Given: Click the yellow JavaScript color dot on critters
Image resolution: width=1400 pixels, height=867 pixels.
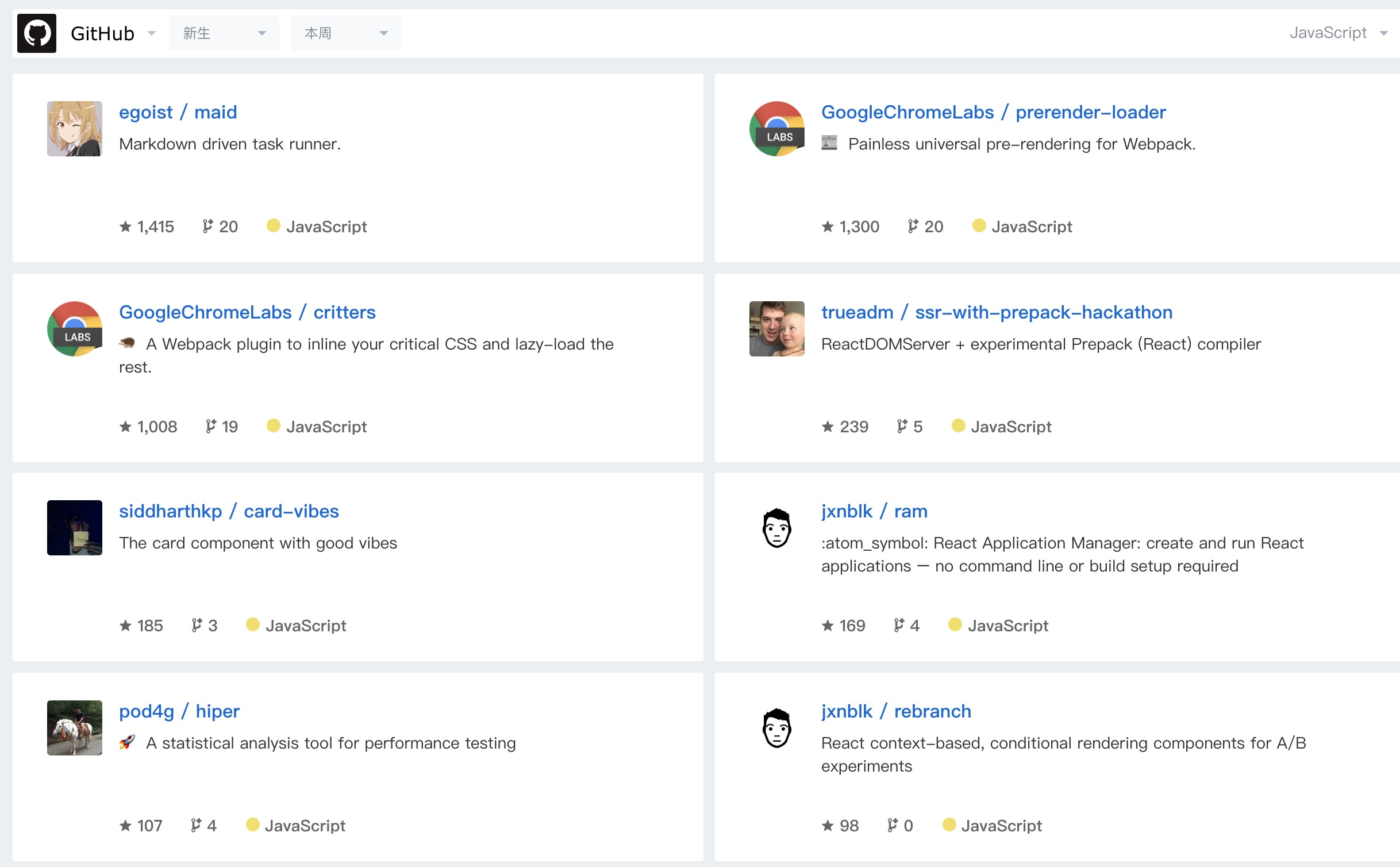Looking at the screenshot, I should 274,425.
